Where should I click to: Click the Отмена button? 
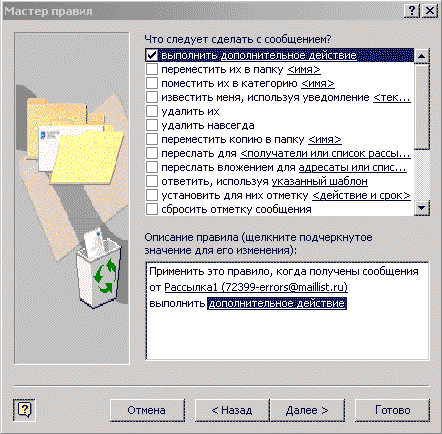pos(147,410)
